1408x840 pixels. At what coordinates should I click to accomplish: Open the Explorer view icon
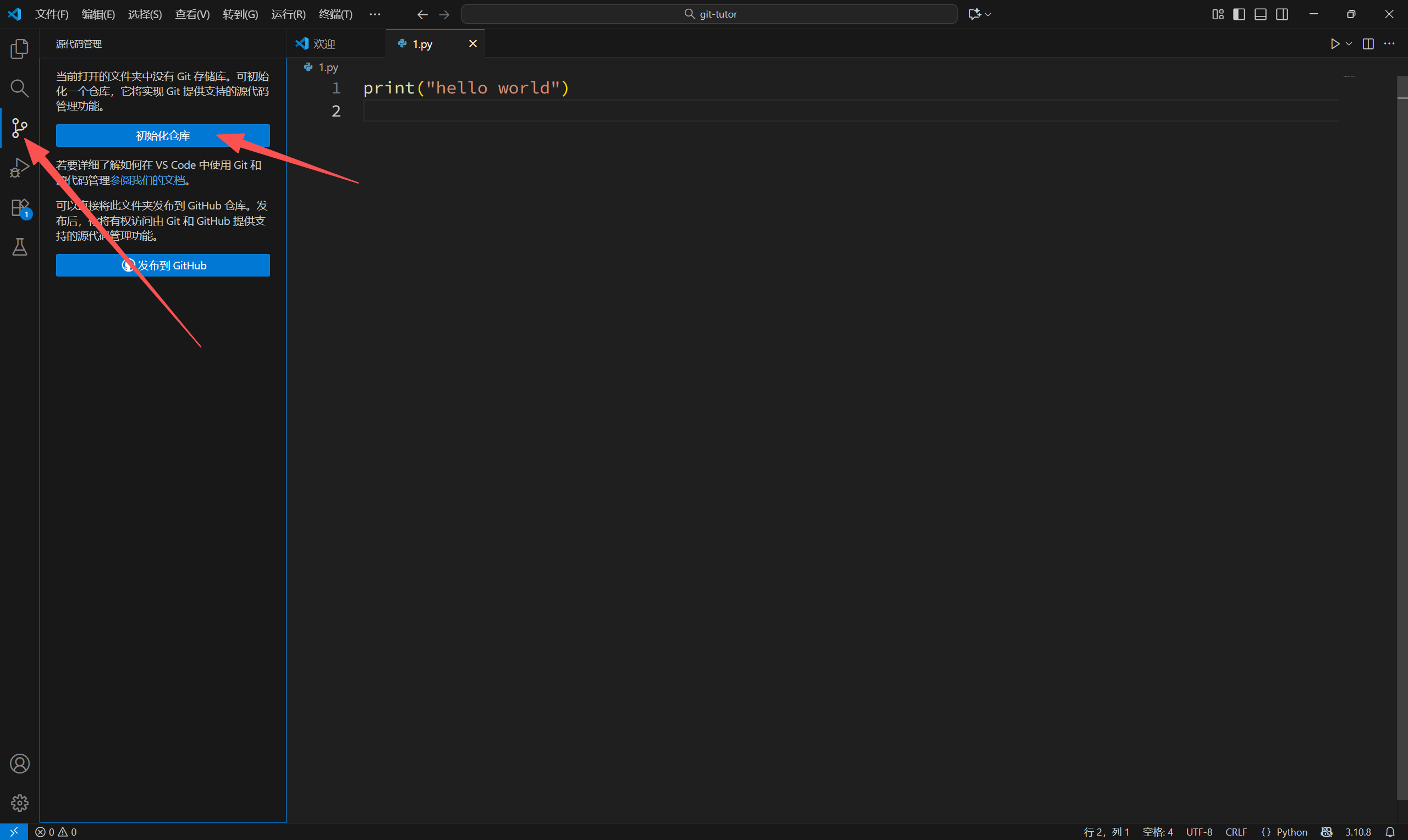click(19, 49)
